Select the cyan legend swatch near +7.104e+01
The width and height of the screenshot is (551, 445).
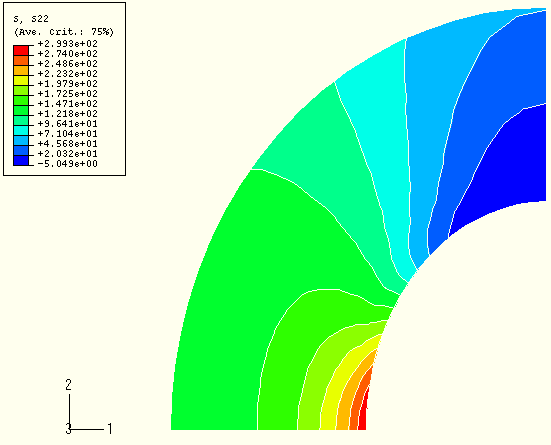[x=21, y=130]
